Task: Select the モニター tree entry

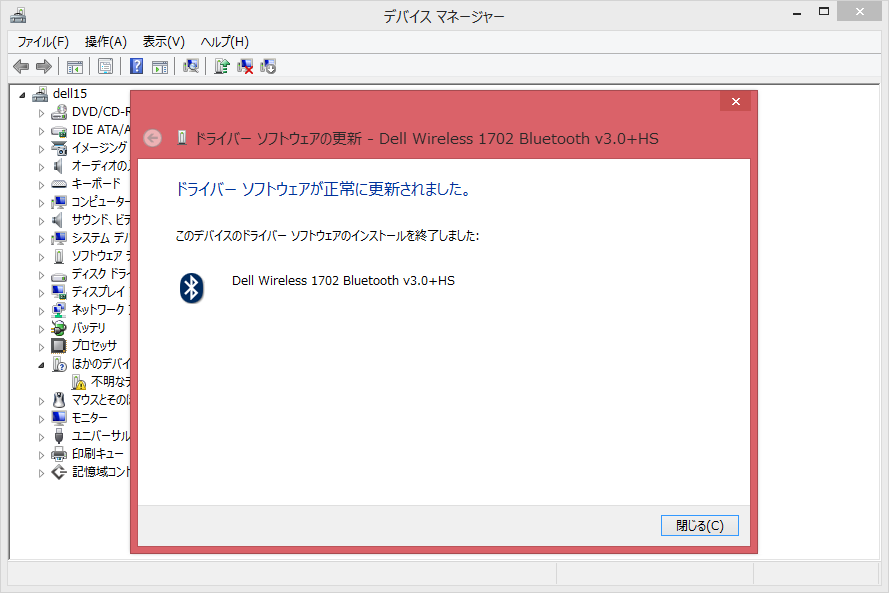Action: tap(89, 418)
